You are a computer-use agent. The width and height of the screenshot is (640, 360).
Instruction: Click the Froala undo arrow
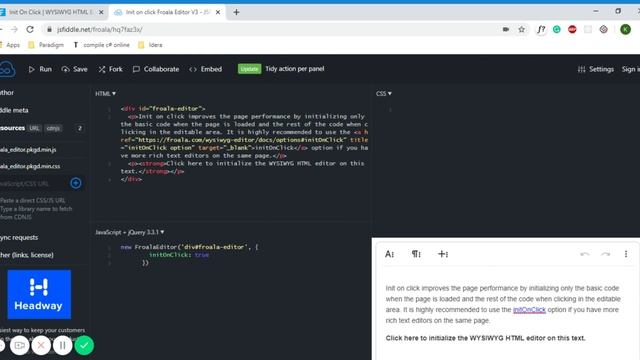584,254
